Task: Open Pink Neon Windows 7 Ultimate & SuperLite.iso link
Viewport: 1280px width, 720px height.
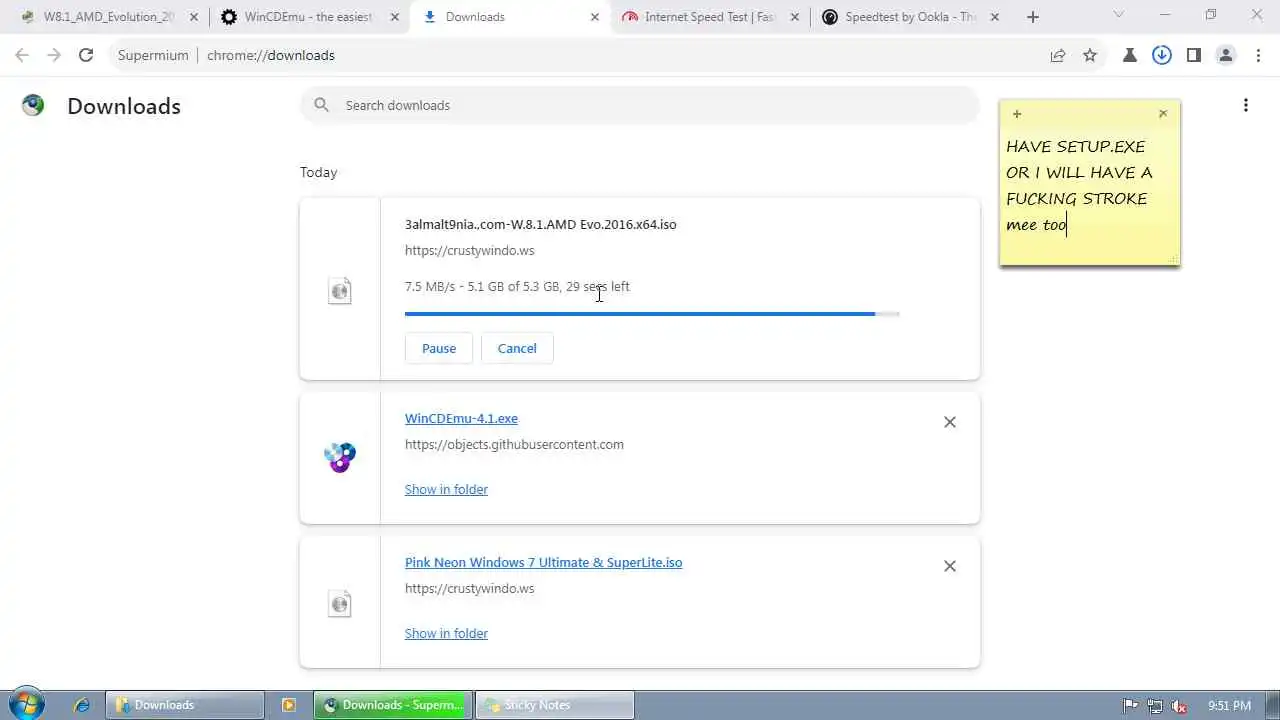Action: click(543, 563)
